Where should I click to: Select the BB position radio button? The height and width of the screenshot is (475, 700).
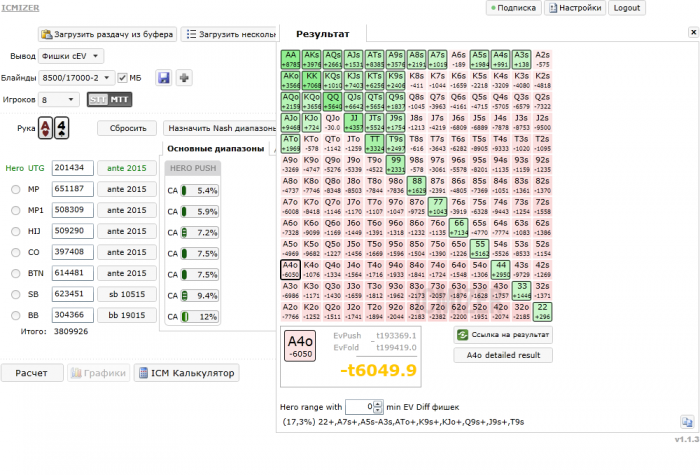(16, 315)
